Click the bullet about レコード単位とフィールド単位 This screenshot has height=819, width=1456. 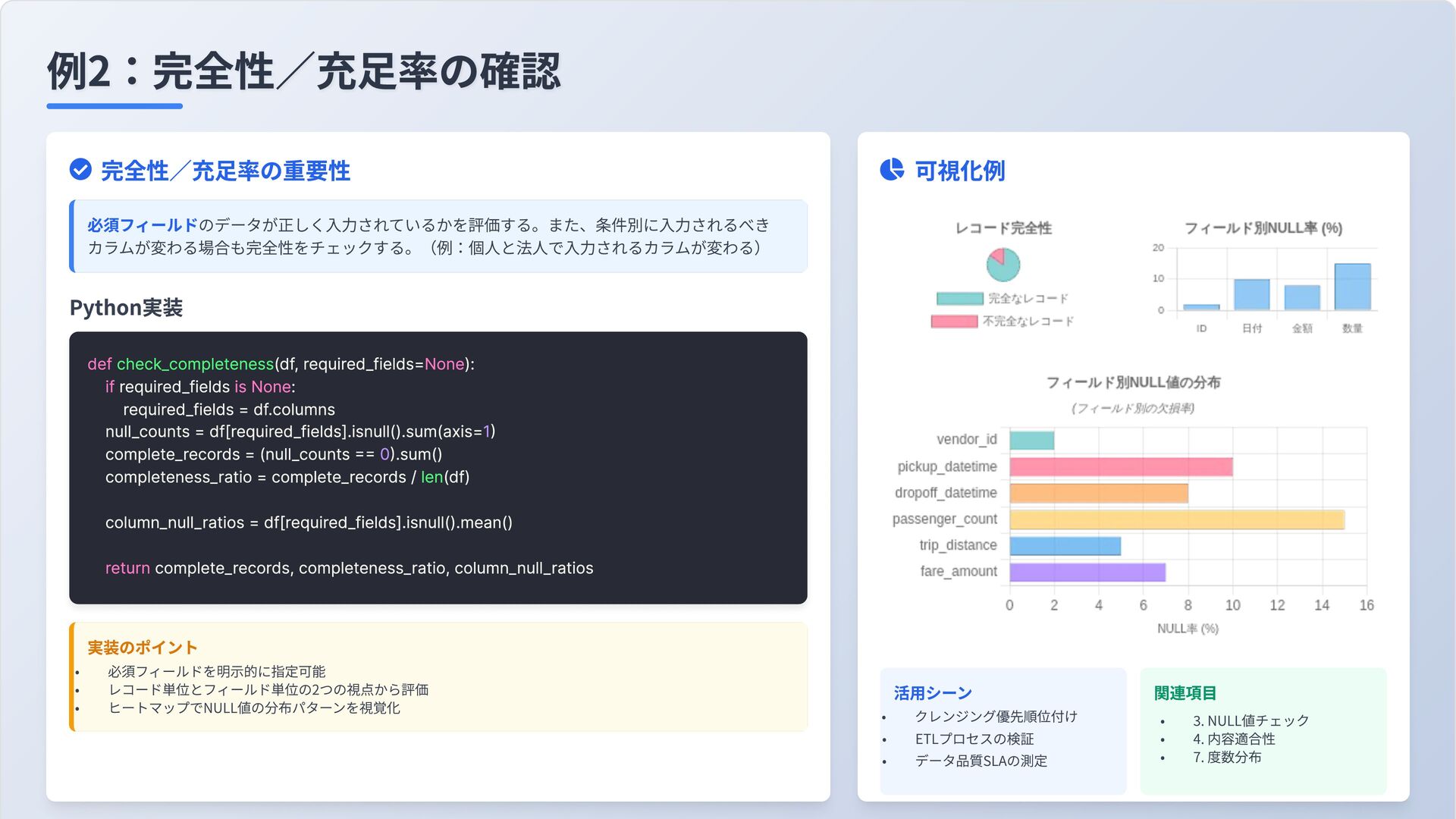pos(268,689)
